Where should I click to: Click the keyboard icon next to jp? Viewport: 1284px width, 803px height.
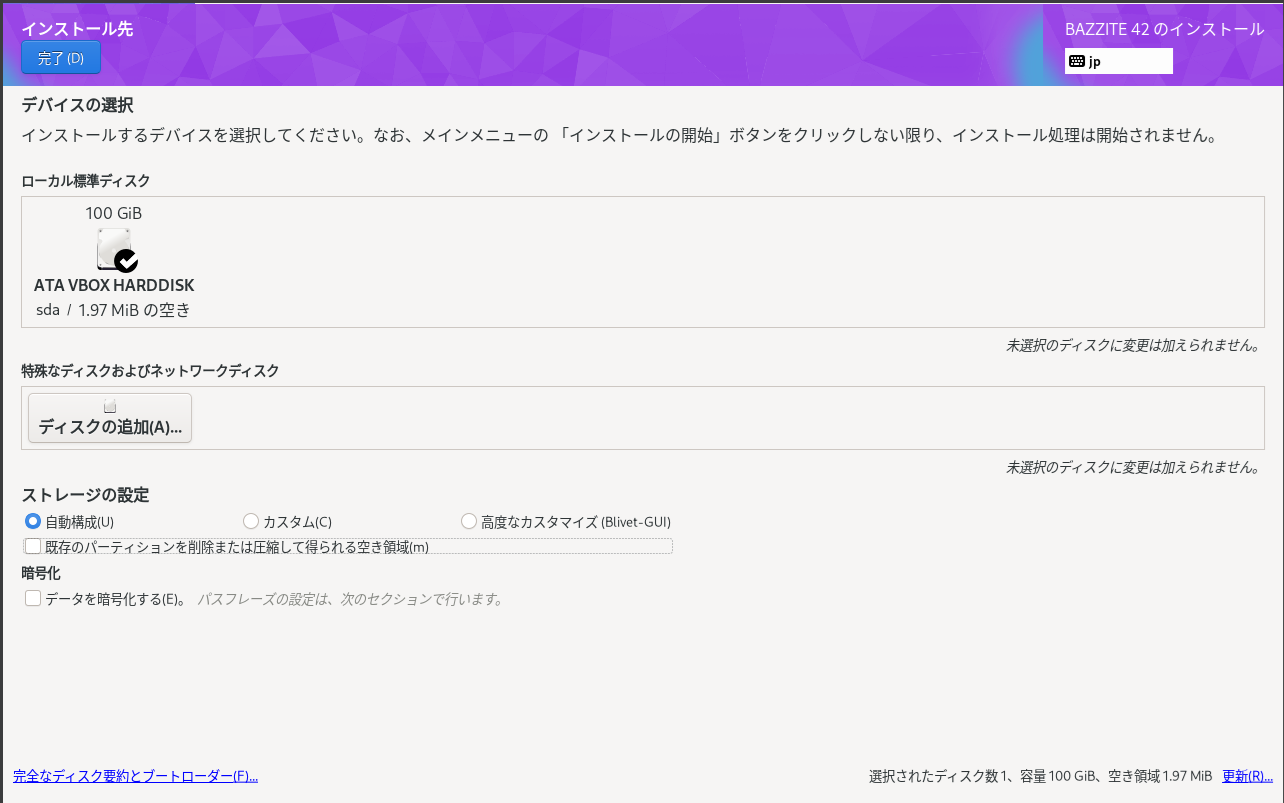click(x=1077, y=61)
